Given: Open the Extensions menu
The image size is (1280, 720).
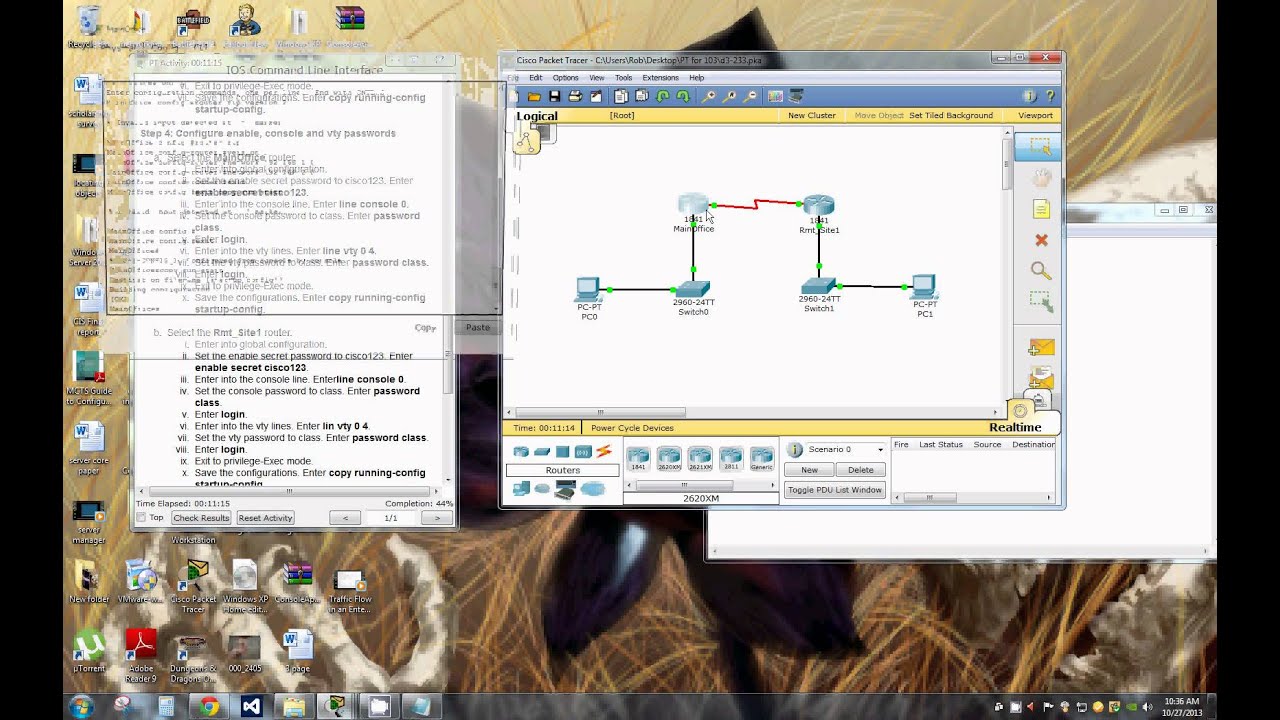Looking at the screenshot, I should [x=660, y=78].
